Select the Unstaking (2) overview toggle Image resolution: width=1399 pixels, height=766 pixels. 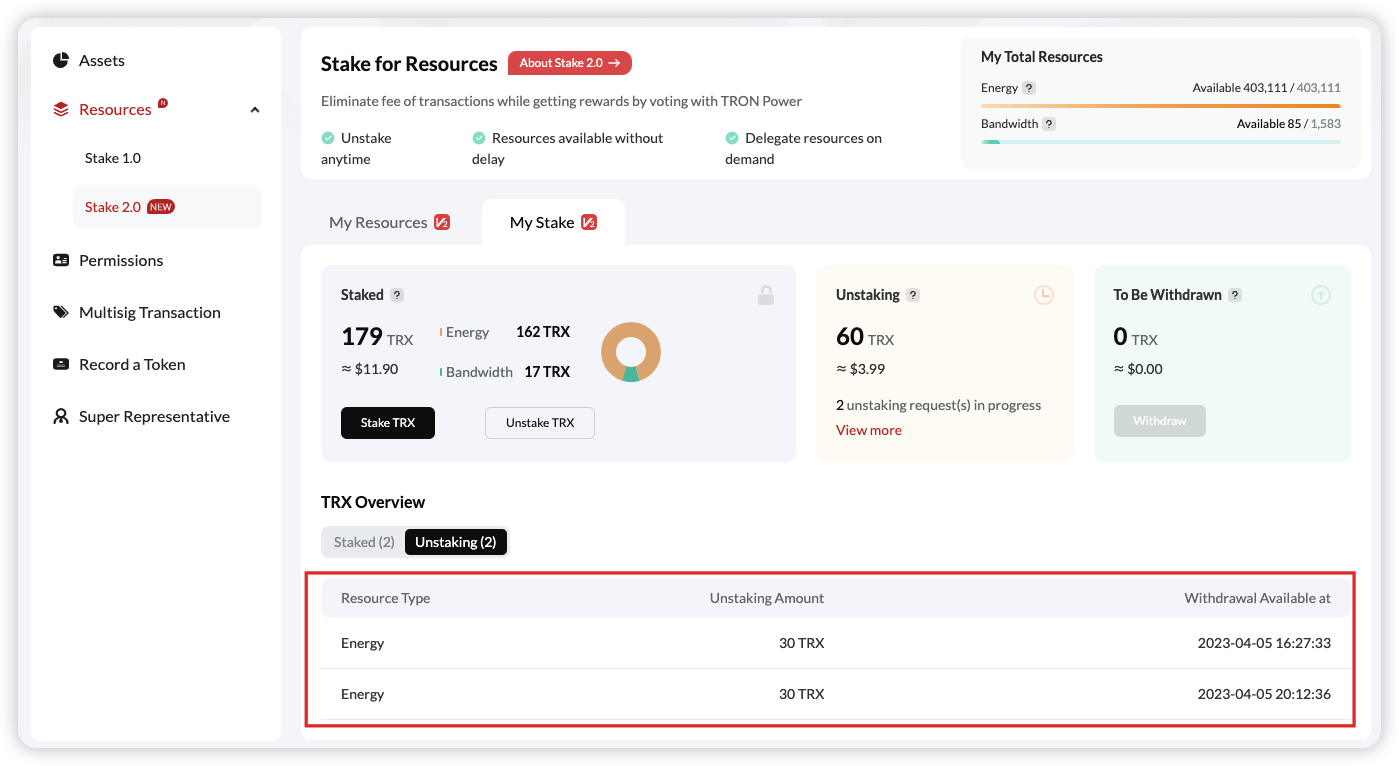point(456,542)
